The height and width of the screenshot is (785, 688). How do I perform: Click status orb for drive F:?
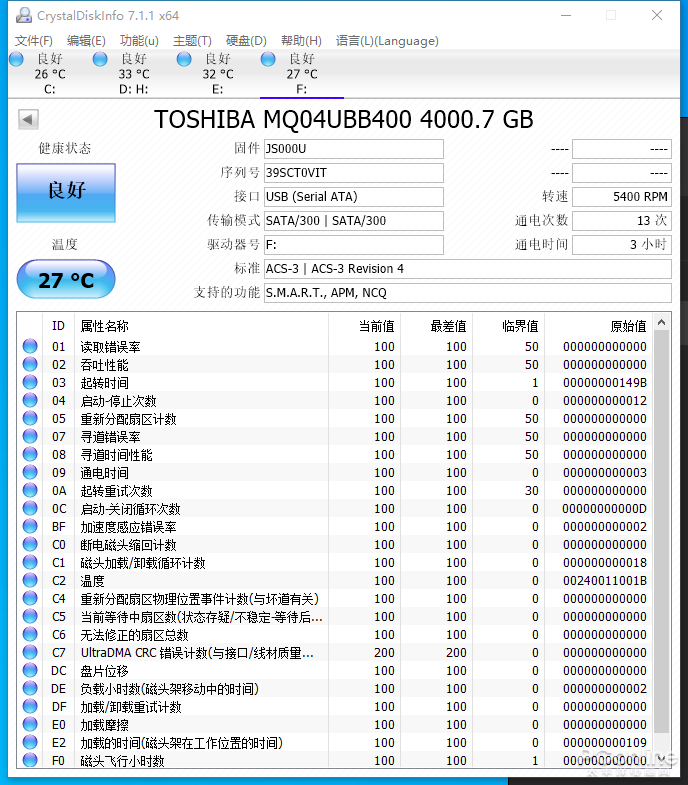tap(268, 59)
